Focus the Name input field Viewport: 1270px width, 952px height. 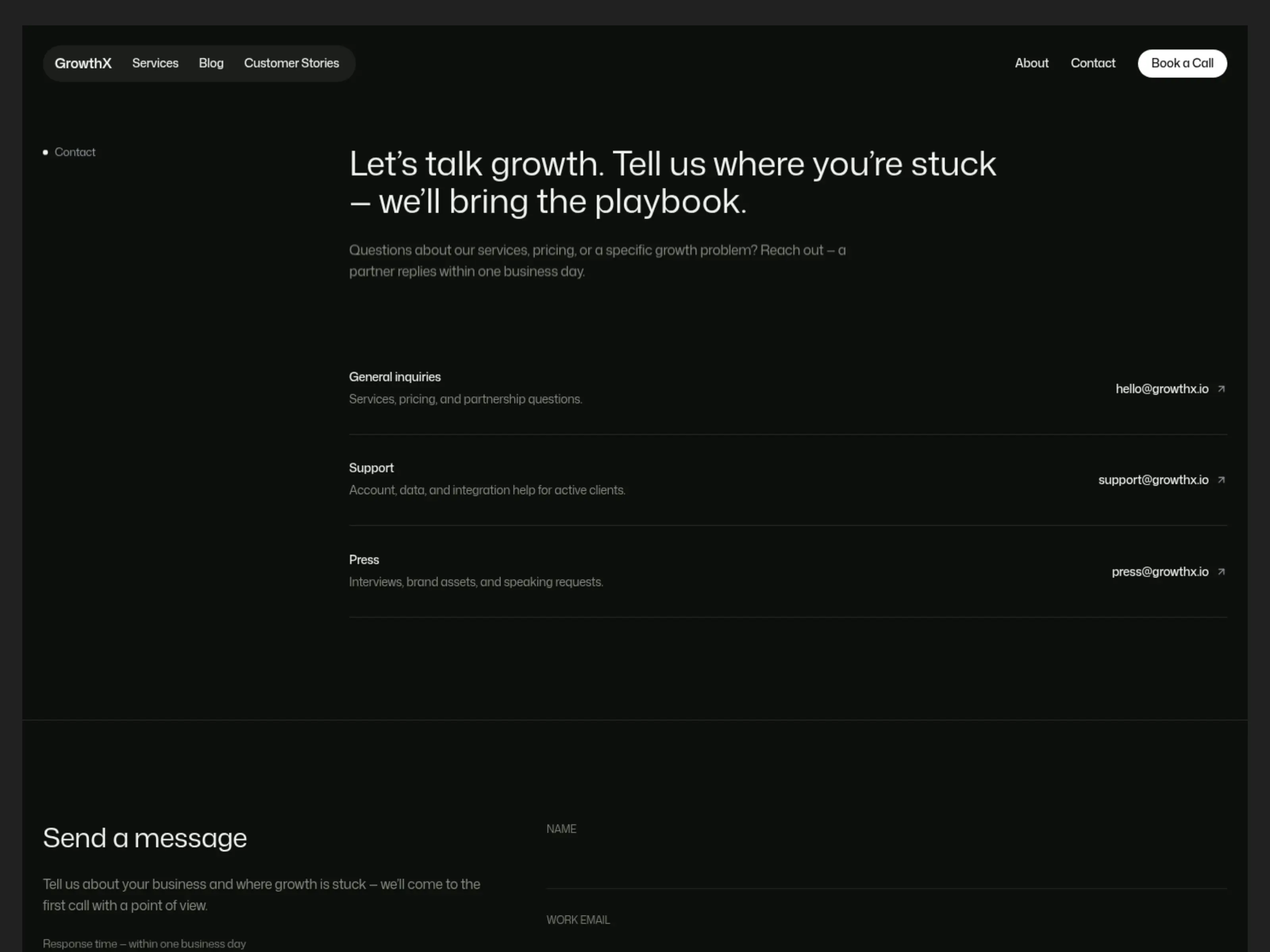coord(887,866)
